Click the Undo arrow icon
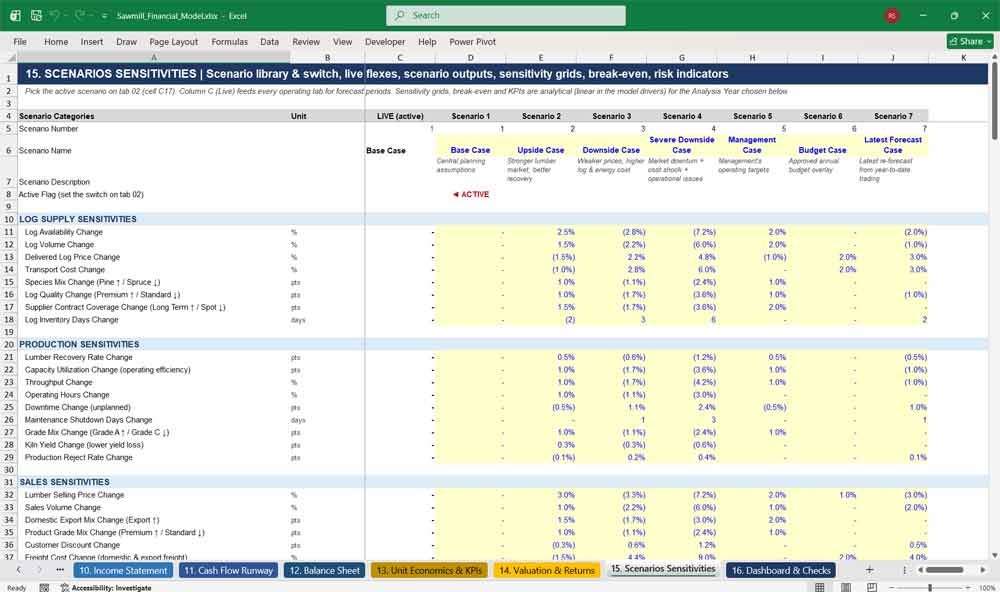The height and width of the screenshot is (592, 1000). pos(55,15)
